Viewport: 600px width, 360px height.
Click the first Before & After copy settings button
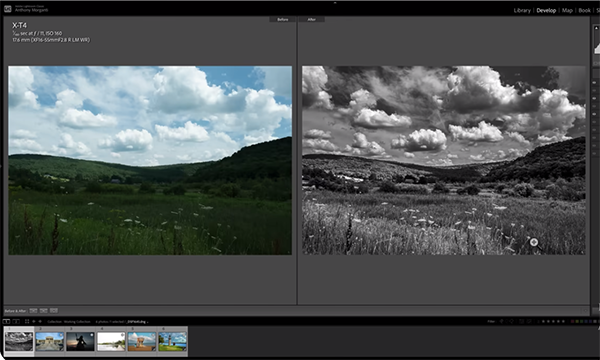33,311
